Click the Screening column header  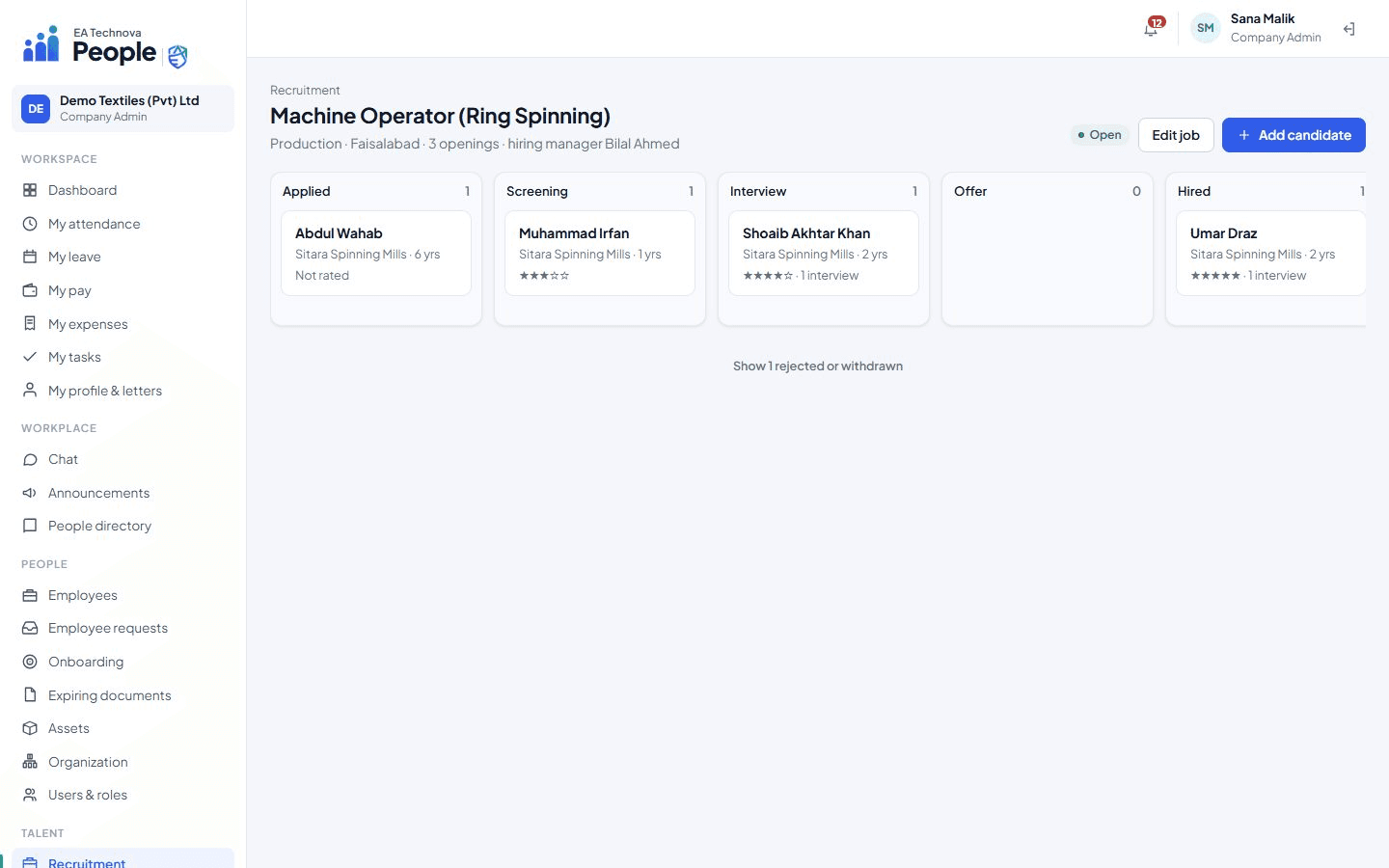click(600, 191)
